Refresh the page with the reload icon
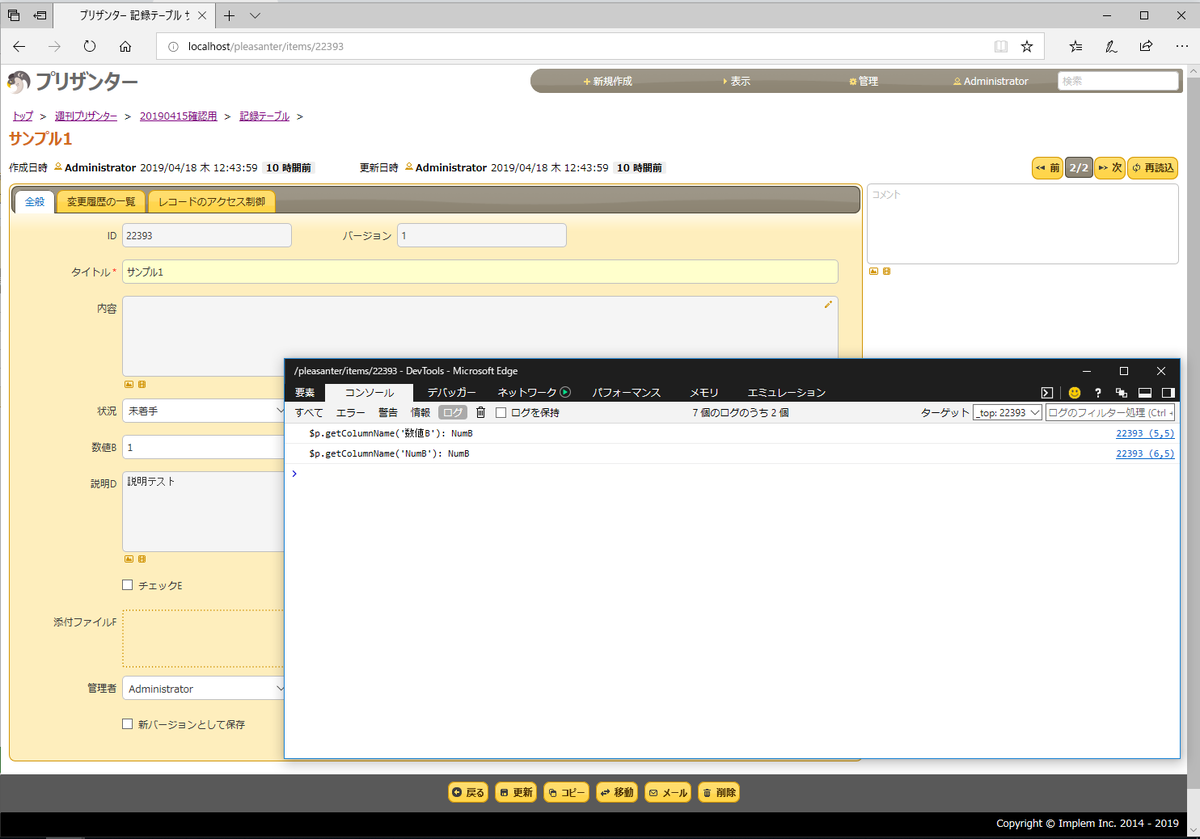Screen dimensions: 1200x839 [x=89, y=46]
